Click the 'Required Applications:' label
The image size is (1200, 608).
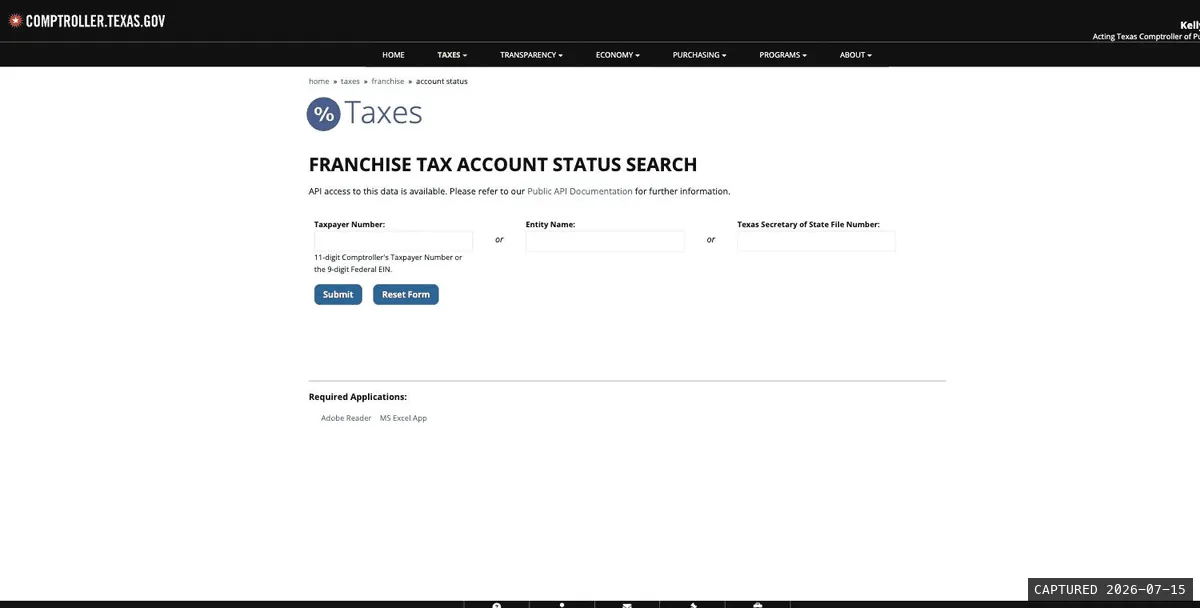click(358, 397)
